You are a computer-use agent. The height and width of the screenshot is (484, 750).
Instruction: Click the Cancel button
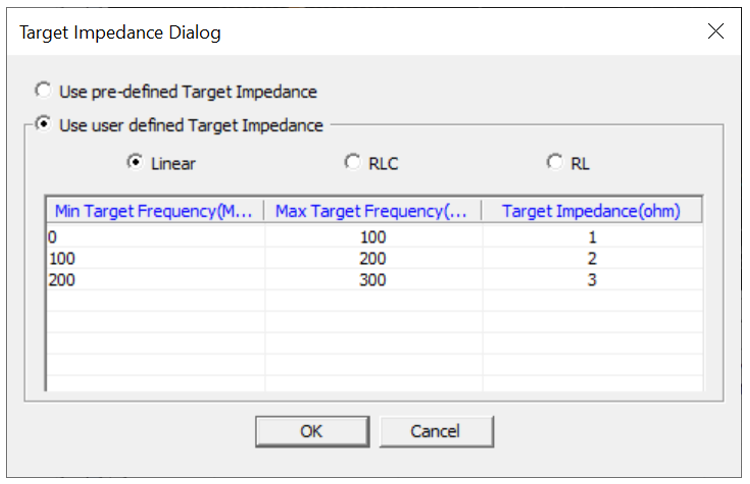435,431
